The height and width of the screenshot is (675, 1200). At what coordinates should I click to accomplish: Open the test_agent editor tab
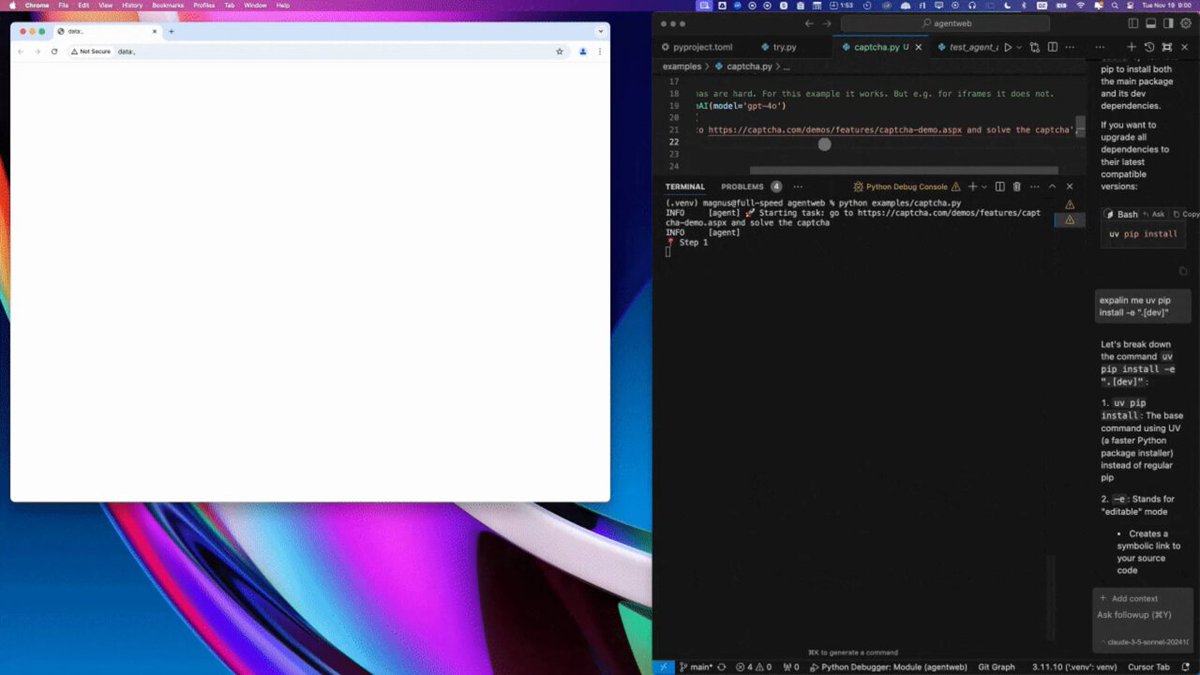coord(966,47)
